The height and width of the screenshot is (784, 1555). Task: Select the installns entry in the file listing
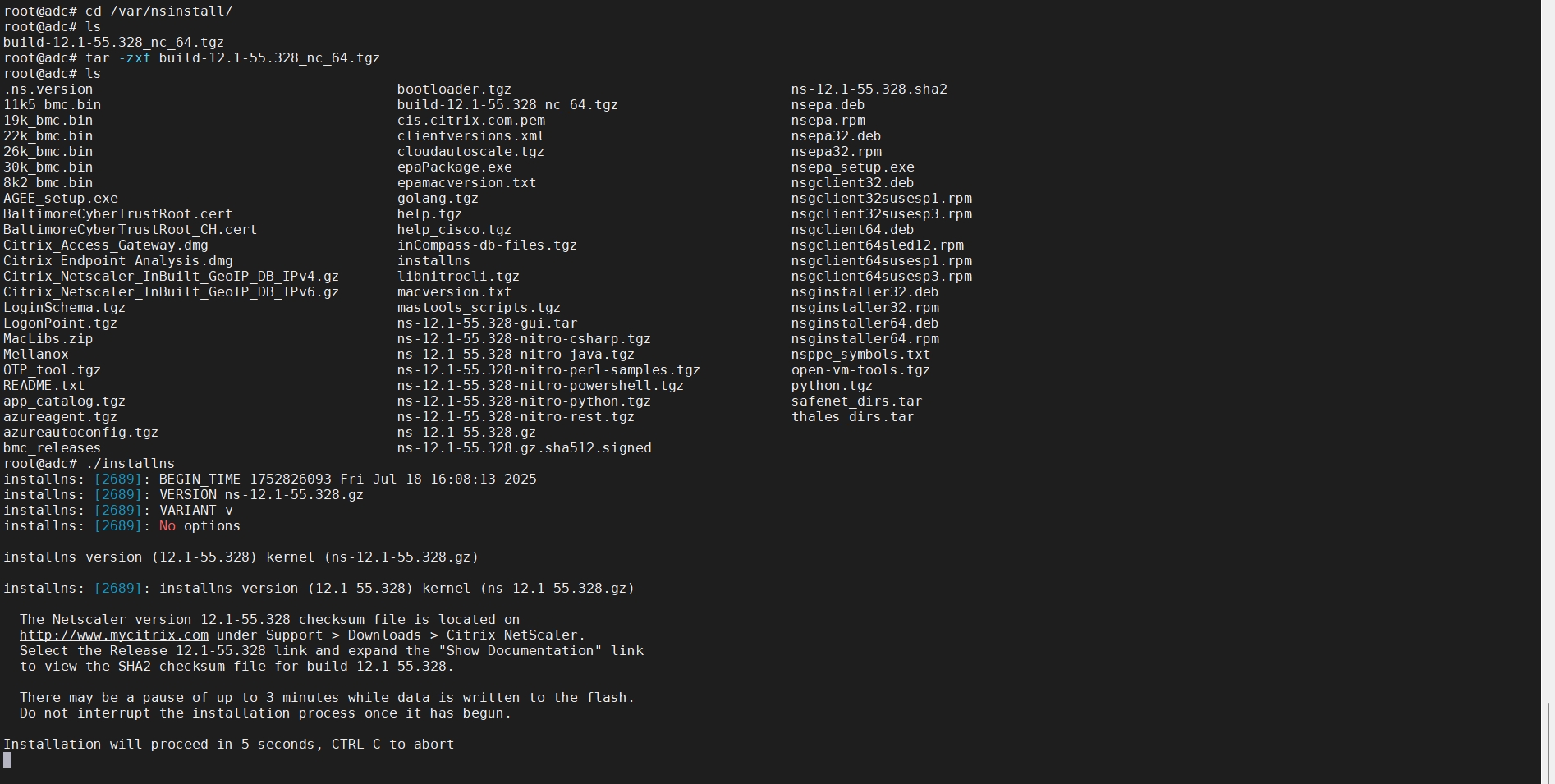click(x=433, y=261)
